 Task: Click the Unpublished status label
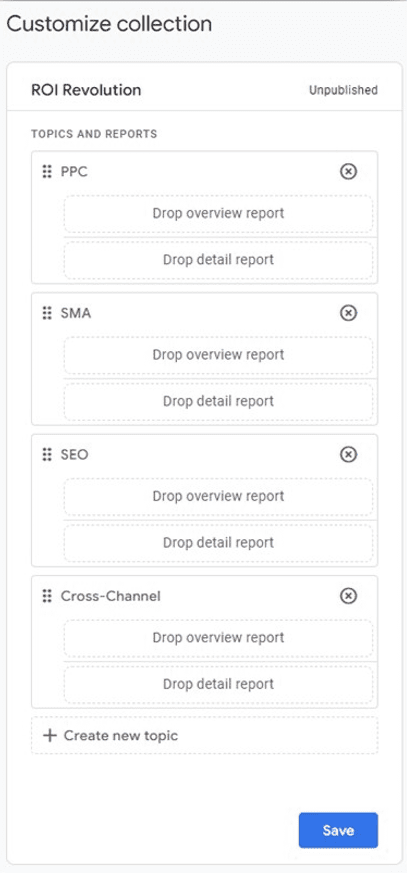click(344, 90)
